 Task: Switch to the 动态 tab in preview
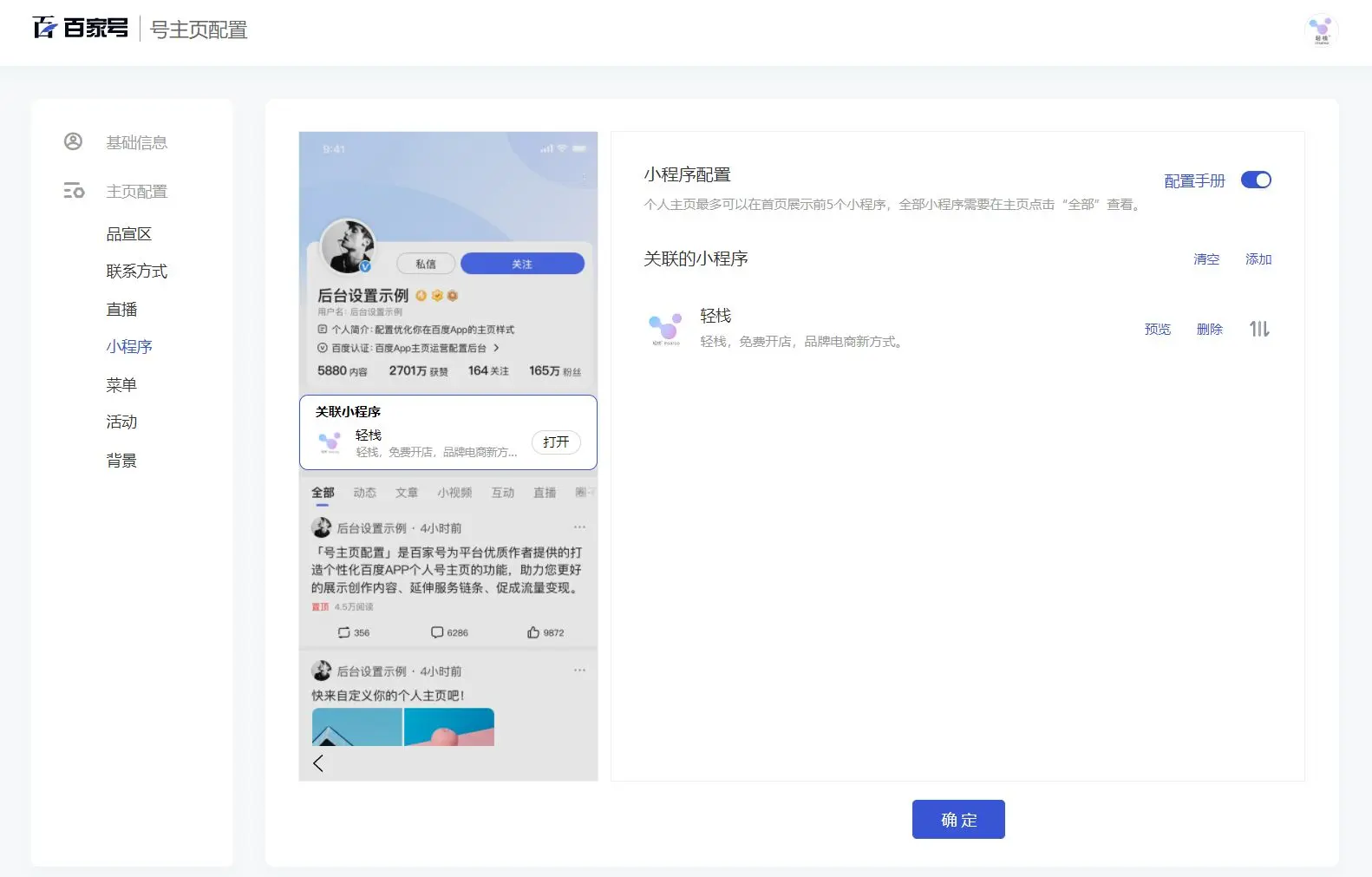pos(364,493)
